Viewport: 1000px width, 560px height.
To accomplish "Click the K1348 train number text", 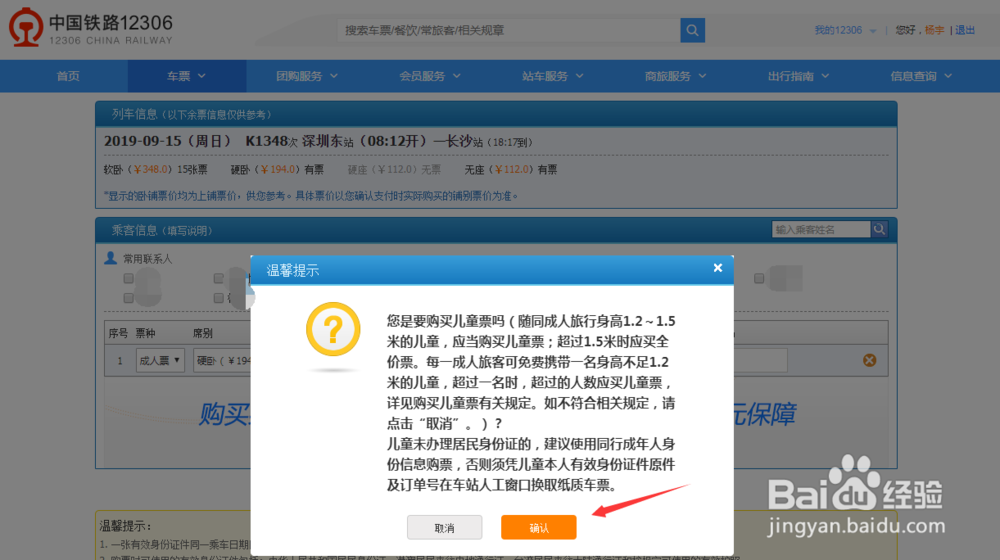I will pyautogui.click(x=267, y=141).
